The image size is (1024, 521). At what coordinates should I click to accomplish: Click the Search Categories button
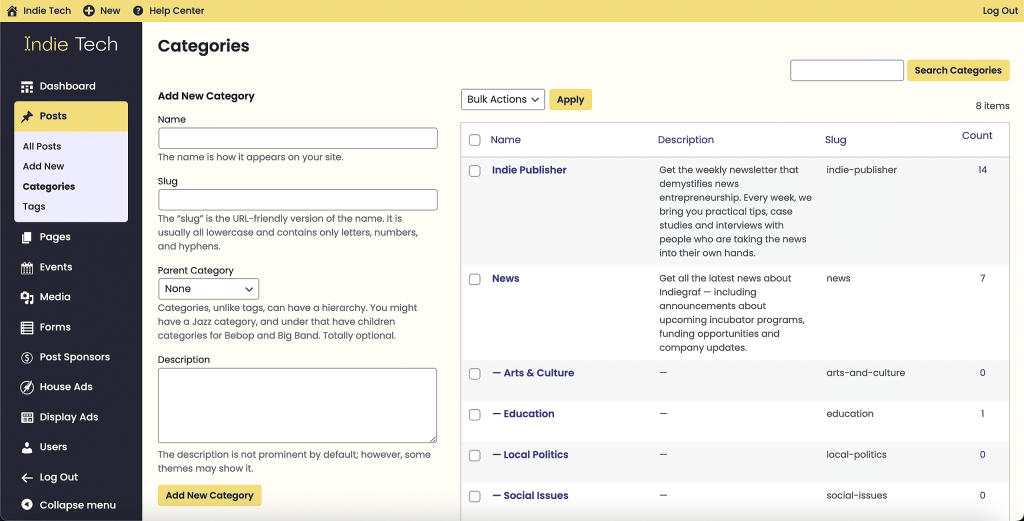957,71
